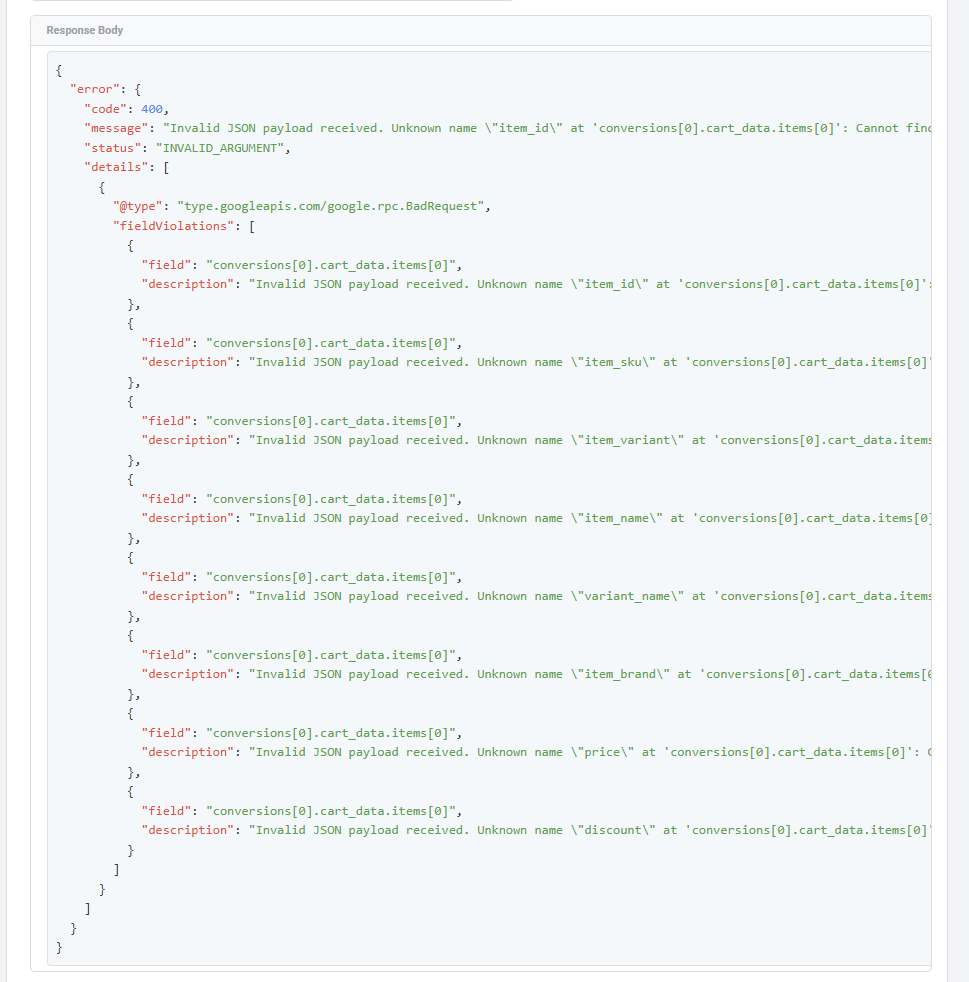Click the "@type" key label

pyautogui.click(x=138, y=207)
